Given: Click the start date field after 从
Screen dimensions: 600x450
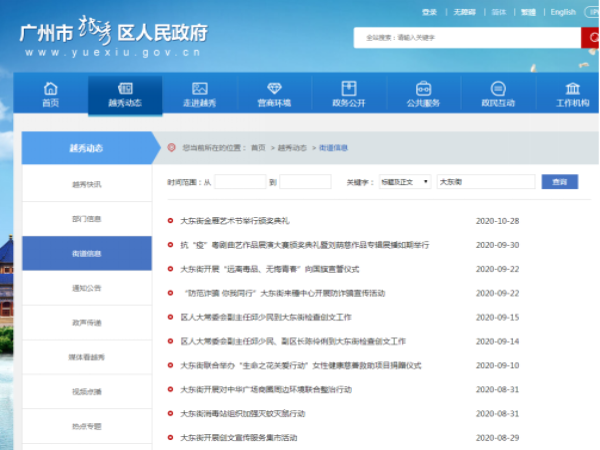Looking at the screenshot, I should point(240,182).
